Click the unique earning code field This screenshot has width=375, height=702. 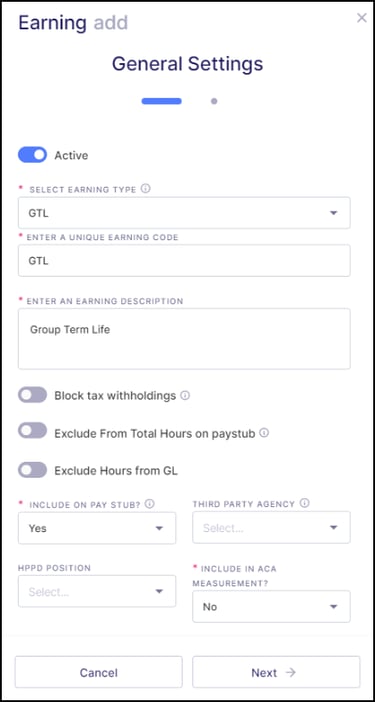(184, 261)
